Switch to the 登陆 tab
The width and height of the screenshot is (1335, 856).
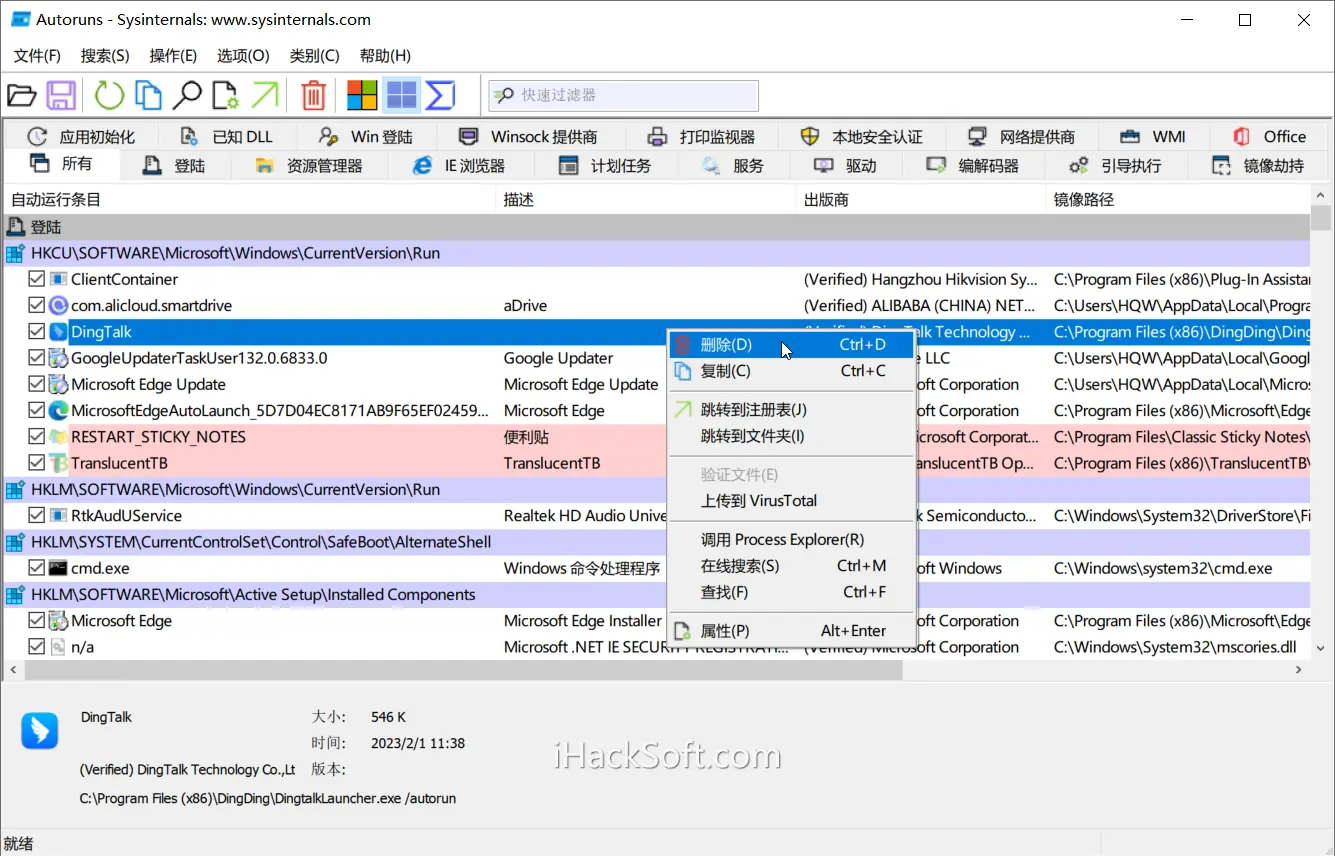click(174, 166)
